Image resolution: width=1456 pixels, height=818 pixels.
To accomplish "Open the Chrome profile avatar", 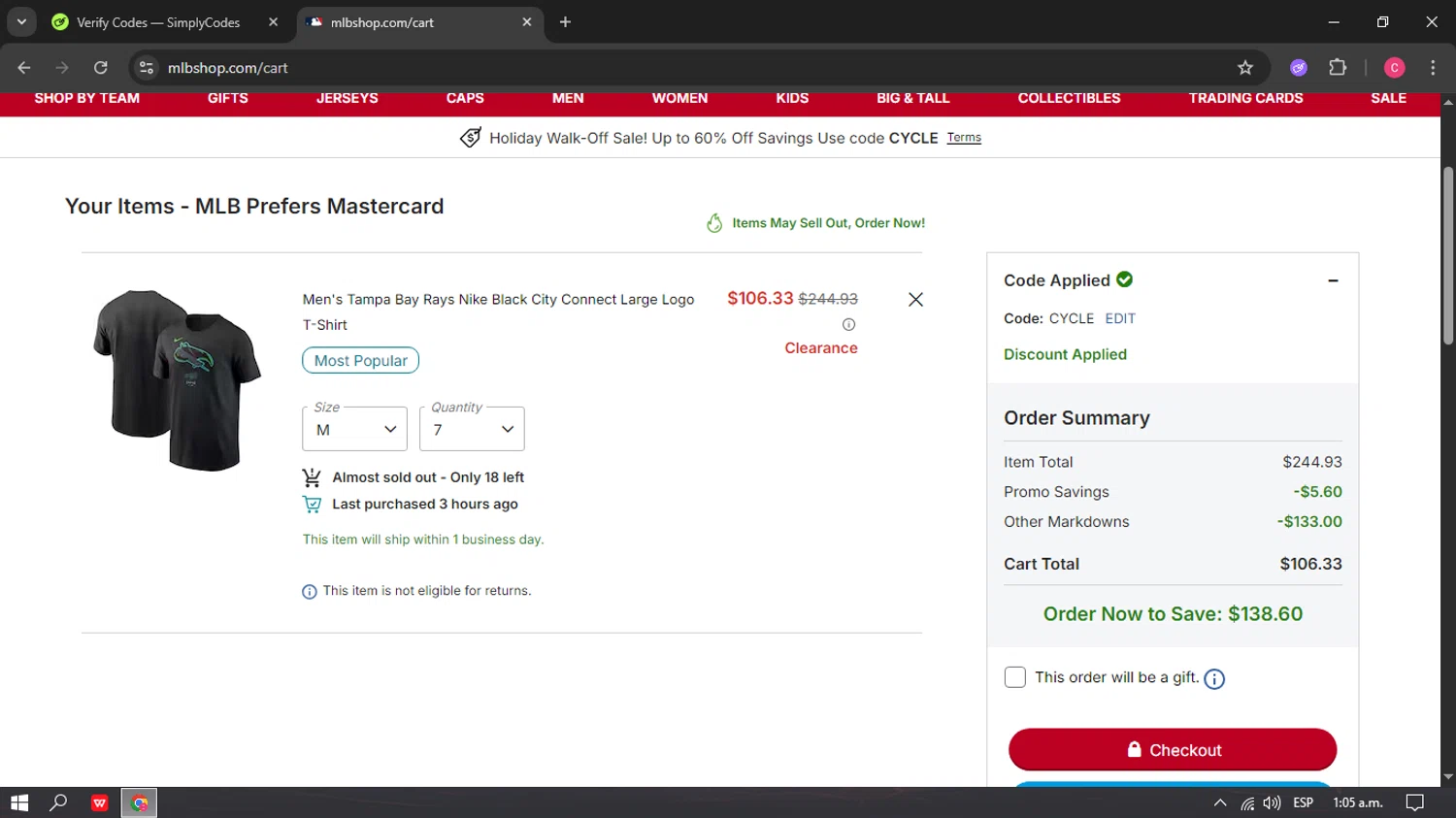I will point(1394,68).
